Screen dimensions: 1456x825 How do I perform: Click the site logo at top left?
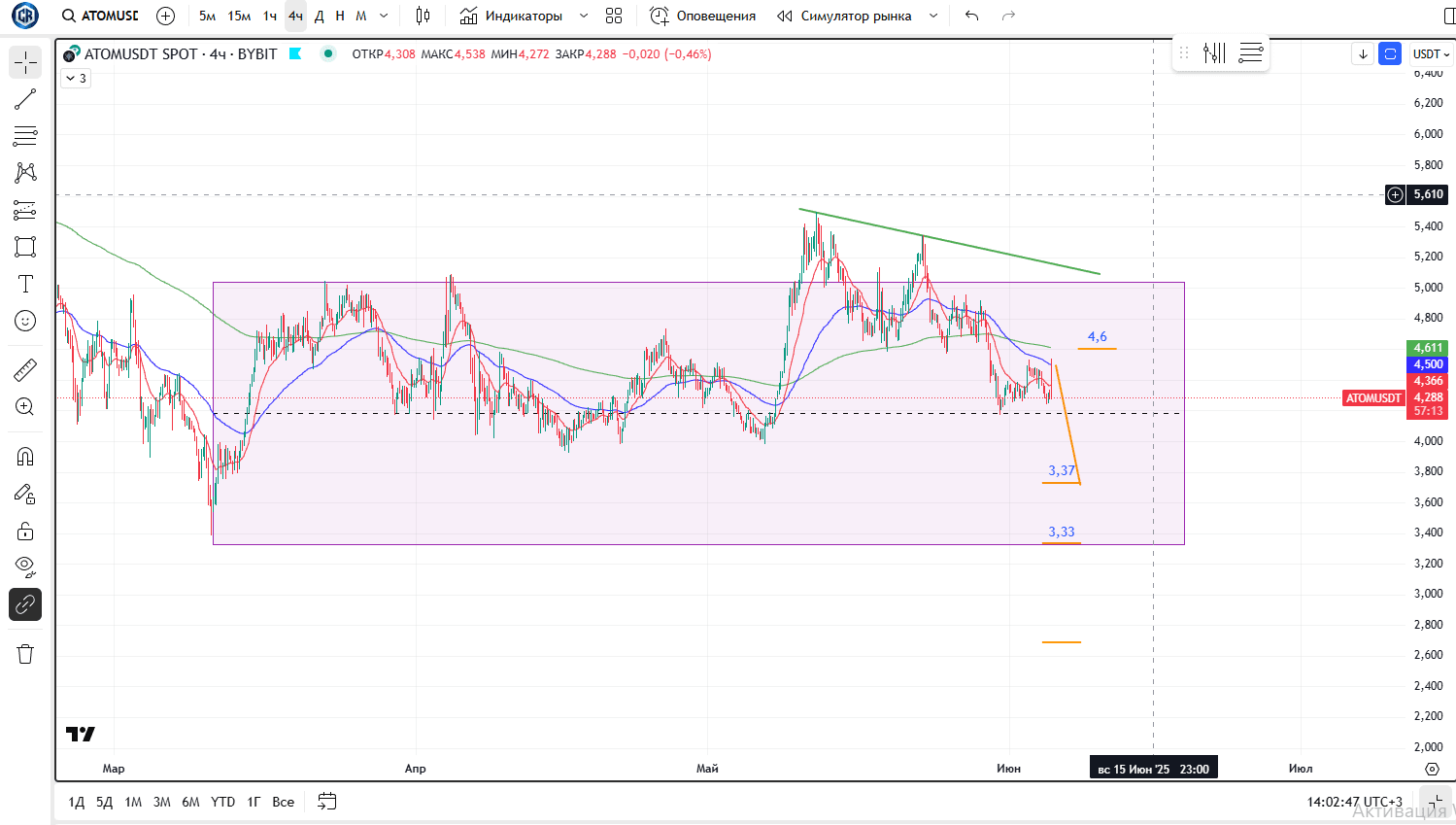pos(25,16)
